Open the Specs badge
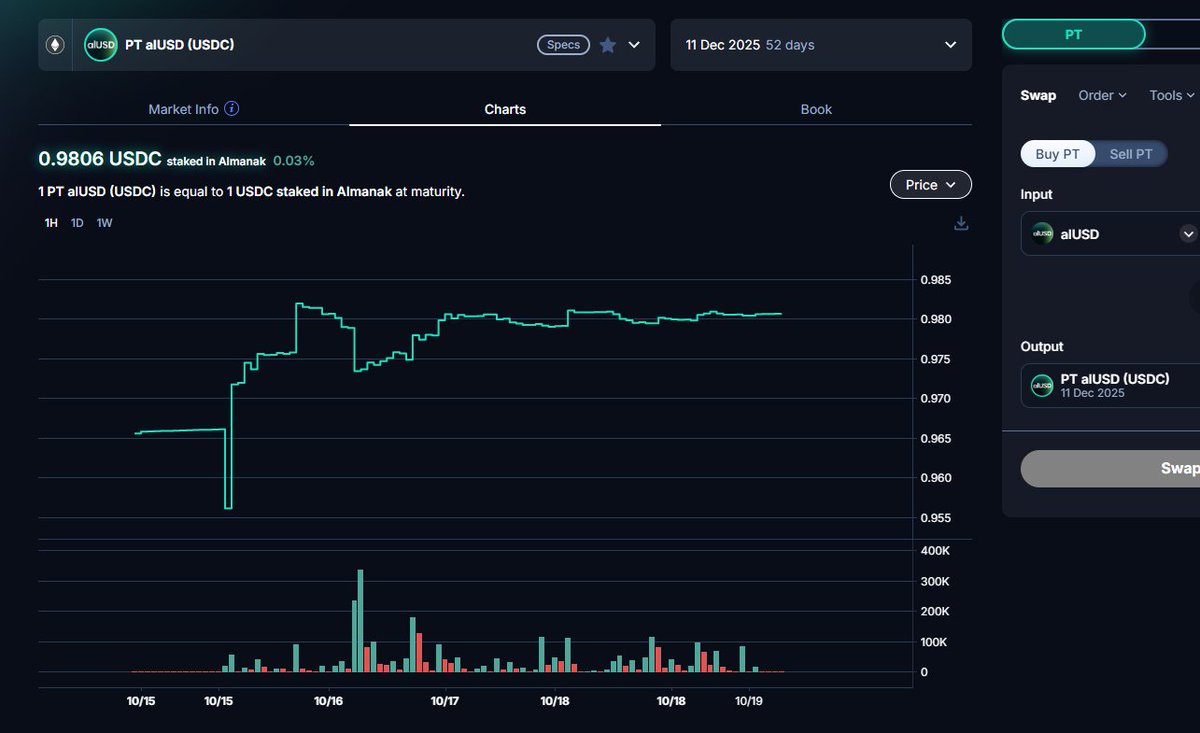Image resolution: width=1200 pixels, height=733 pixels. pos(564,45)
